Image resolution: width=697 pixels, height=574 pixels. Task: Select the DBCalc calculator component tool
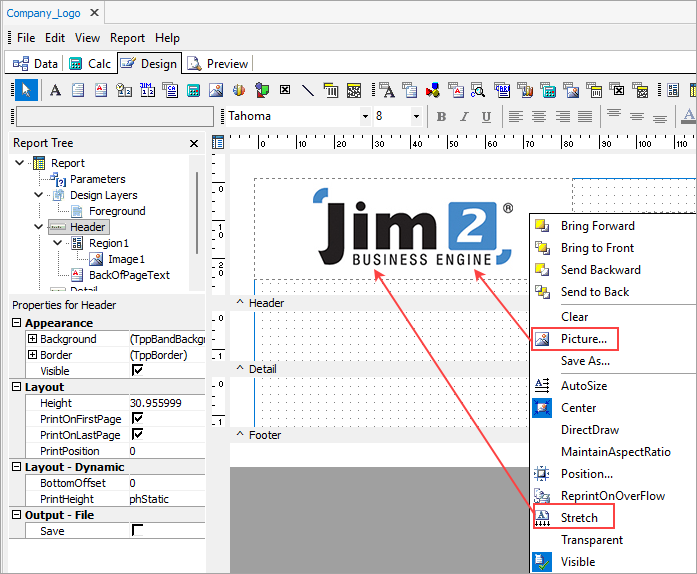tap(548, 90)
